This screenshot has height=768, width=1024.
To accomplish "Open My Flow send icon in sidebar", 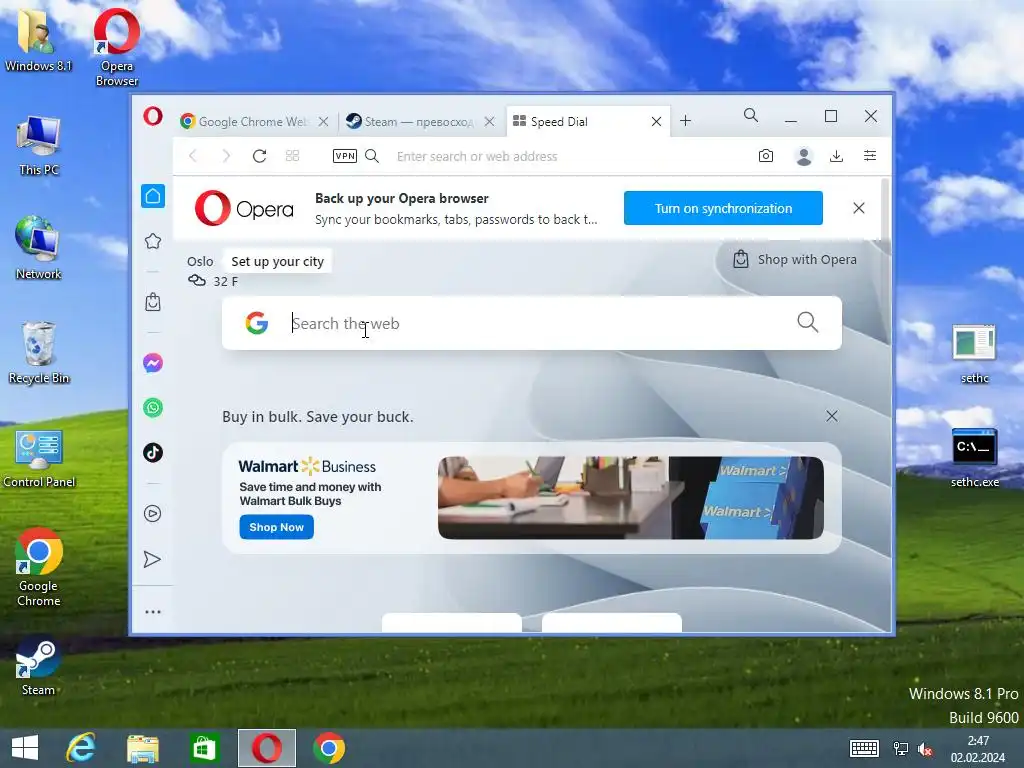I will pos(152,559).
